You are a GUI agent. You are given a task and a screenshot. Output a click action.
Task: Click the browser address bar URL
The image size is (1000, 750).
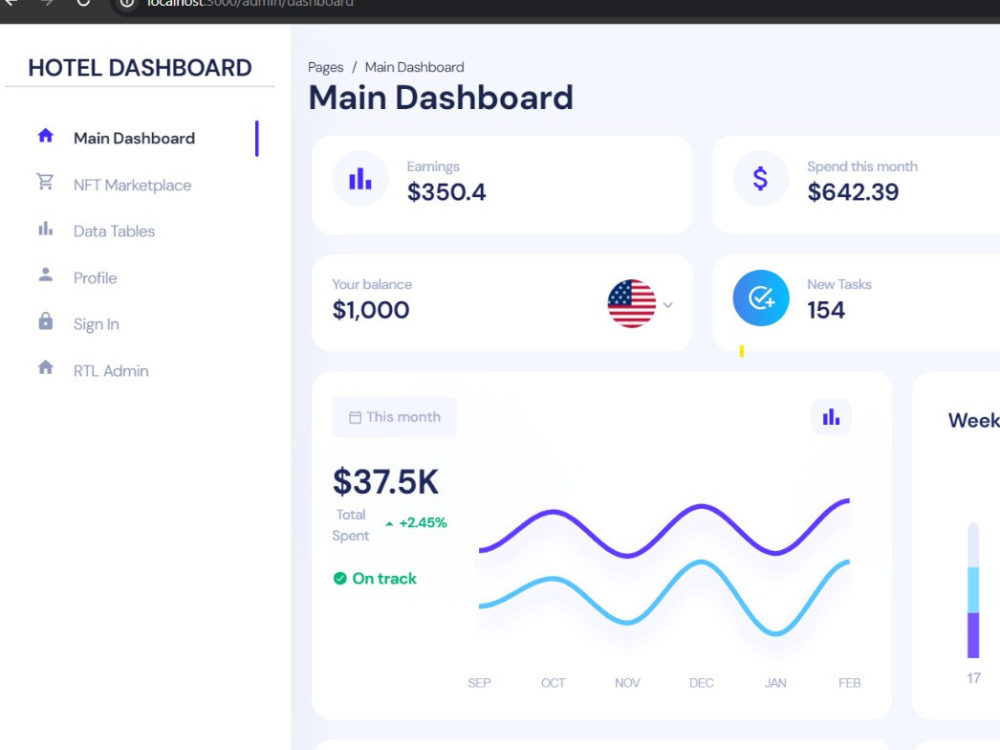point(250,3)
